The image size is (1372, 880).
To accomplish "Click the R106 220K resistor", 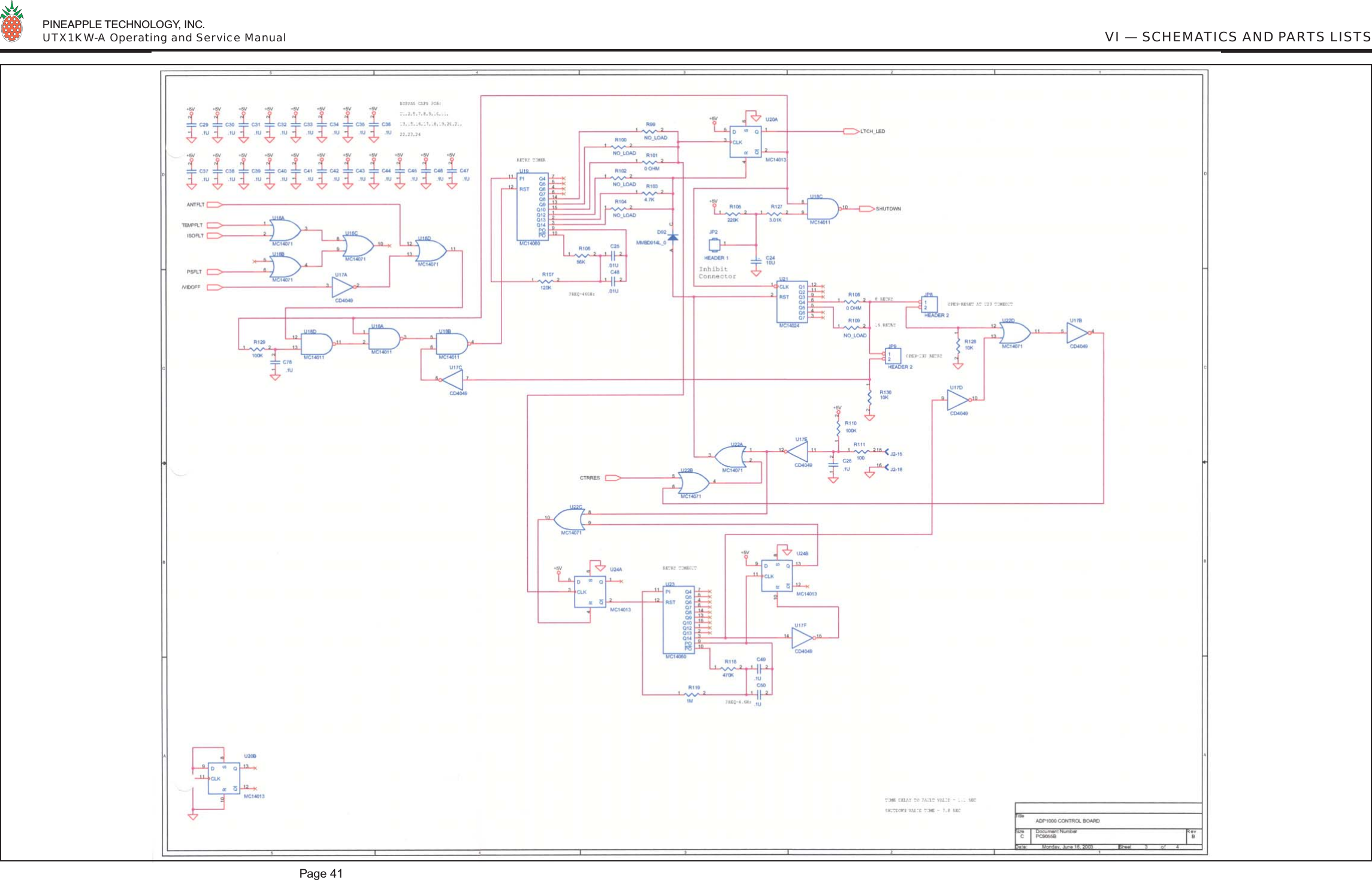I will click(x=733, y=213).
